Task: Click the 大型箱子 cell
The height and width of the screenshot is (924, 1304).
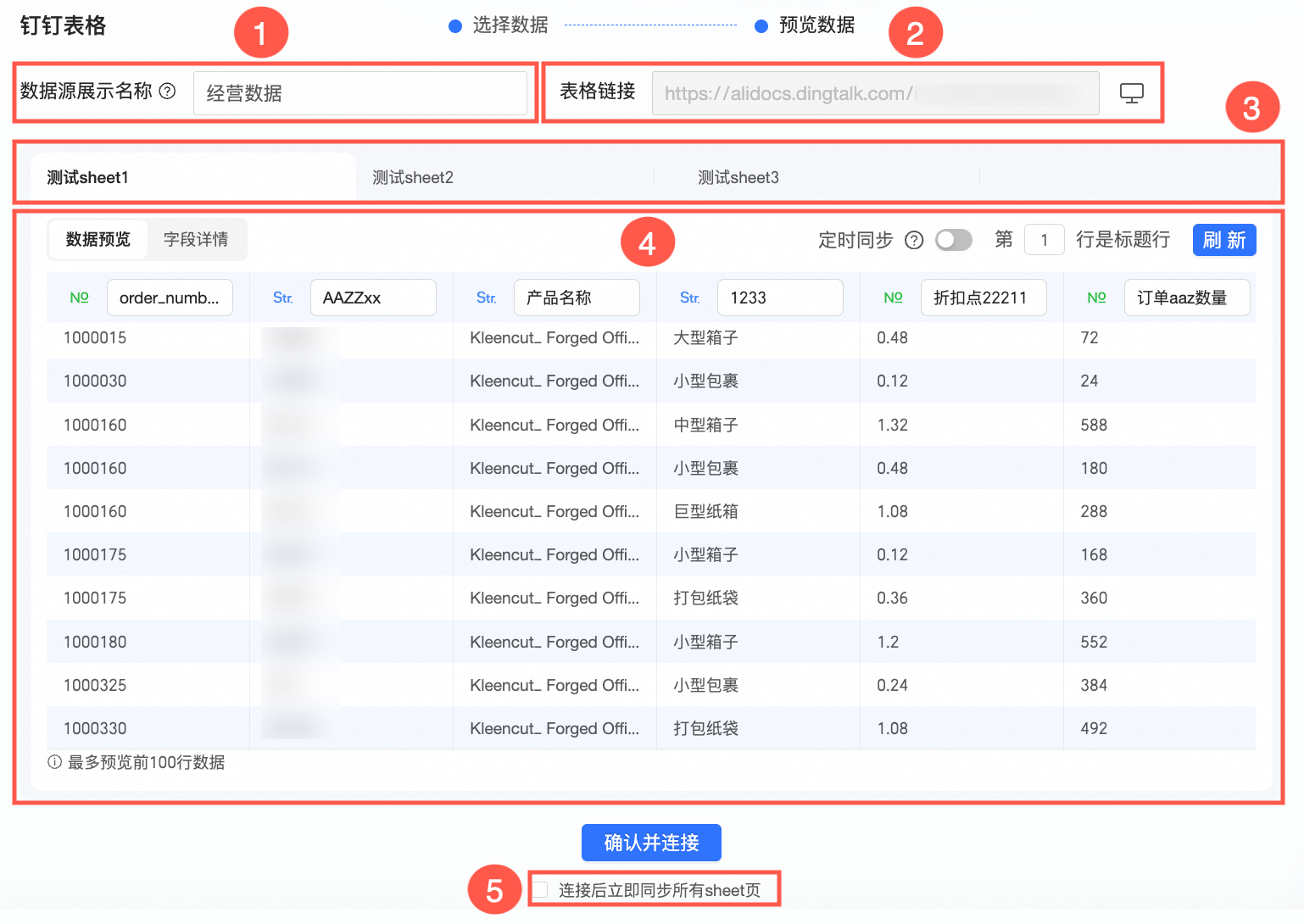Action: [705, 337]
